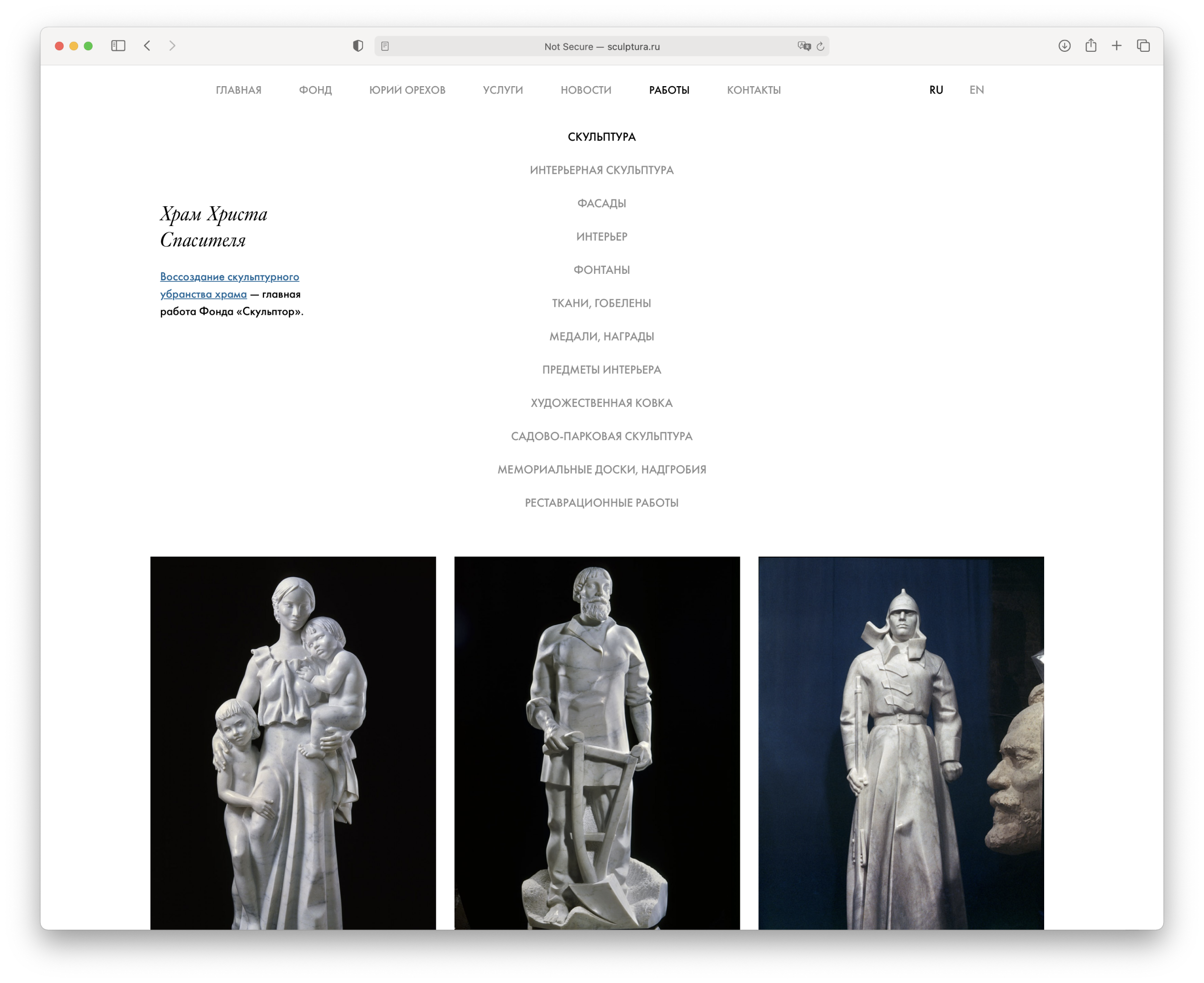
Task: Open the mother with children sculpture
Action: tap(293, 742)
